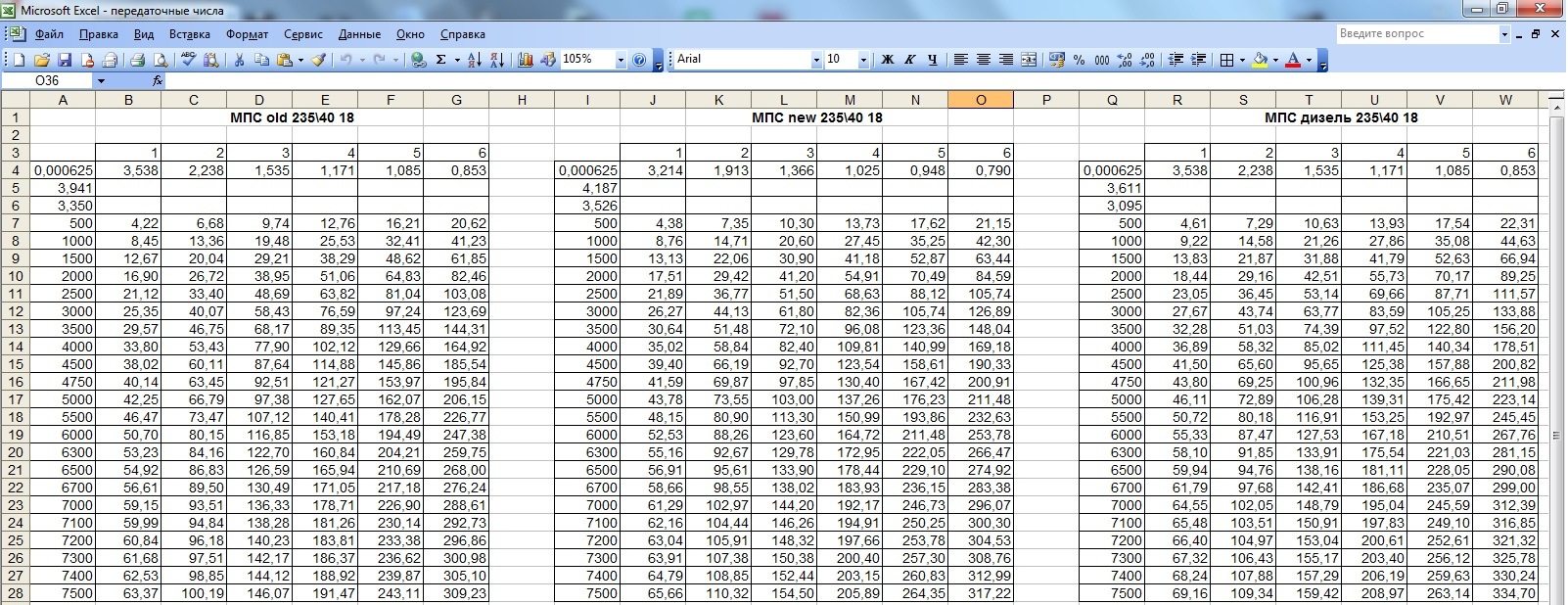The width and height of the screenshot is (1568, 605).
Task: Open the font color palette arrow
Action: [x=1309, y=60]
